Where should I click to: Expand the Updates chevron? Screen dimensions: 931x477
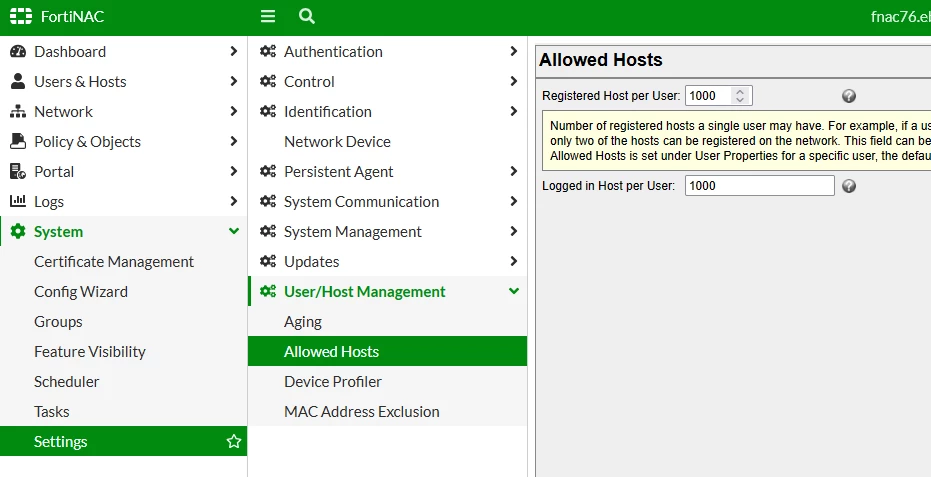pyautogui.click(x=514, y=261)
